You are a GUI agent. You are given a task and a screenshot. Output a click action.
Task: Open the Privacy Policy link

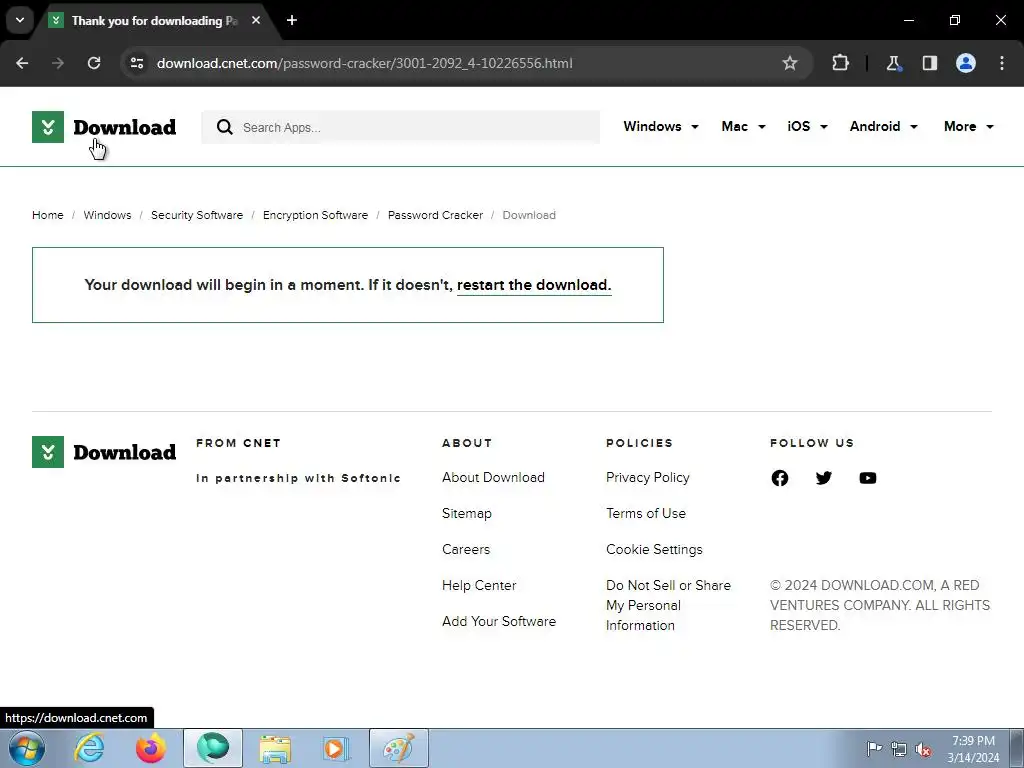[x=647, y=477]
